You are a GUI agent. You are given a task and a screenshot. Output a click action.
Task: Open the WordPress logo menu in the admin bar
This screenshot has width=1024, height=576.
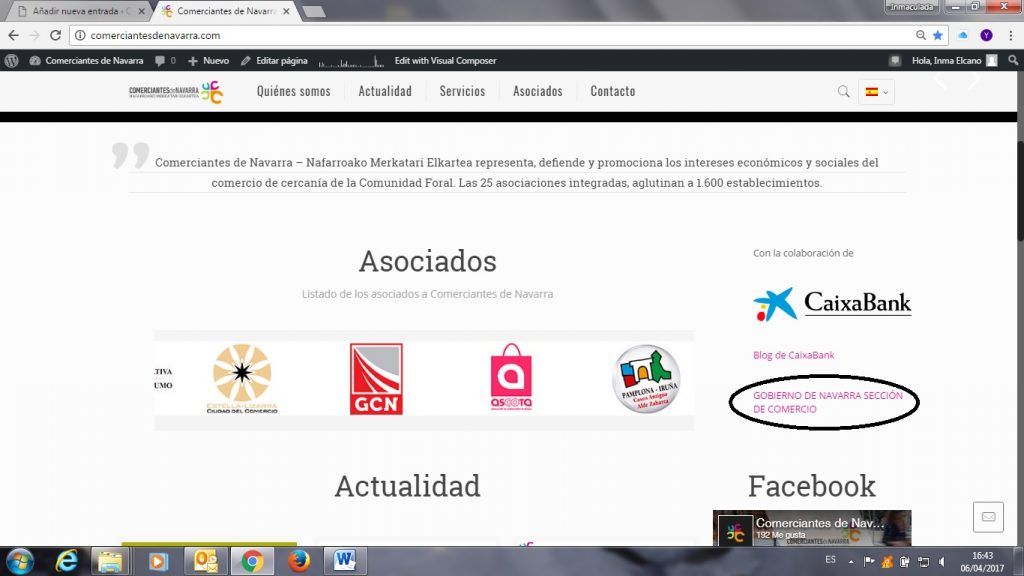pyautogui.click(x=12, y=60)
